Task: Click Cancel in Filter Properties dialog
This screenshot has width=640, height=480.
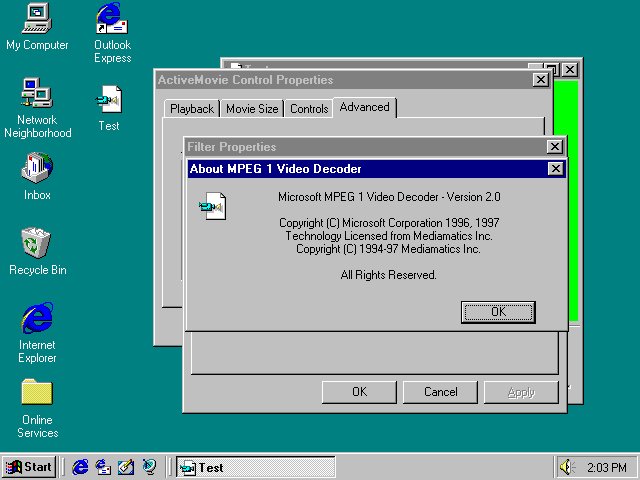Action: pos(440,392)
